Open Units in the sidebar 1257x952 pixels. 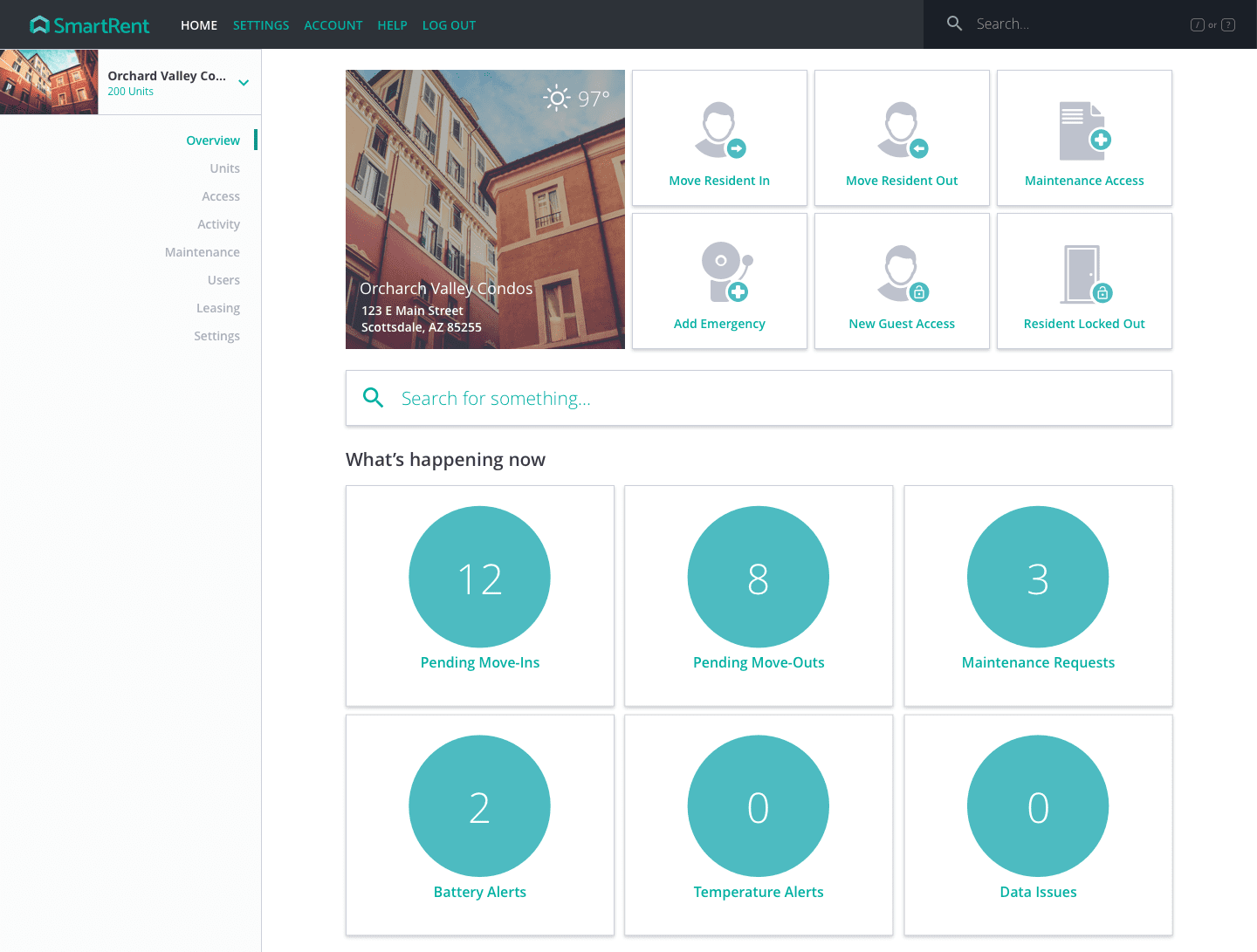(225, 168)
